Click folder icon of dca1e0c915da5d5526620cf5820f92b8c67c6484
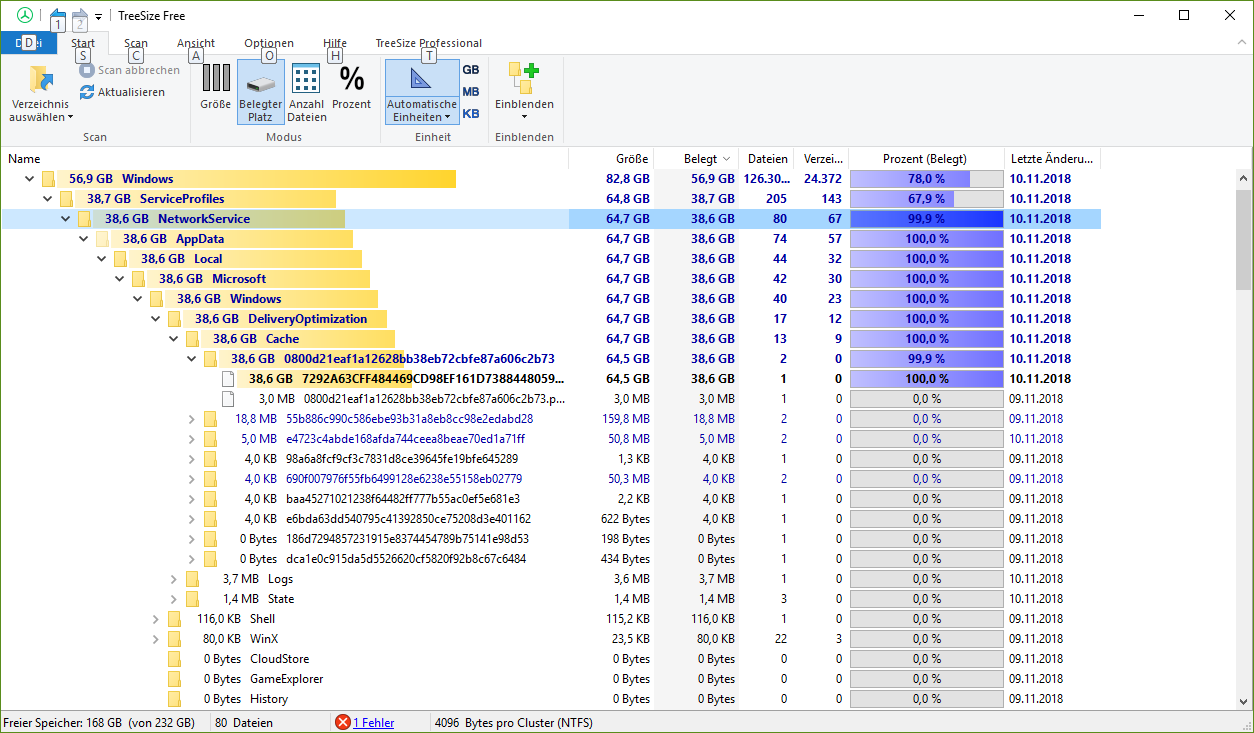1254x733 pixels. [210, 559]
